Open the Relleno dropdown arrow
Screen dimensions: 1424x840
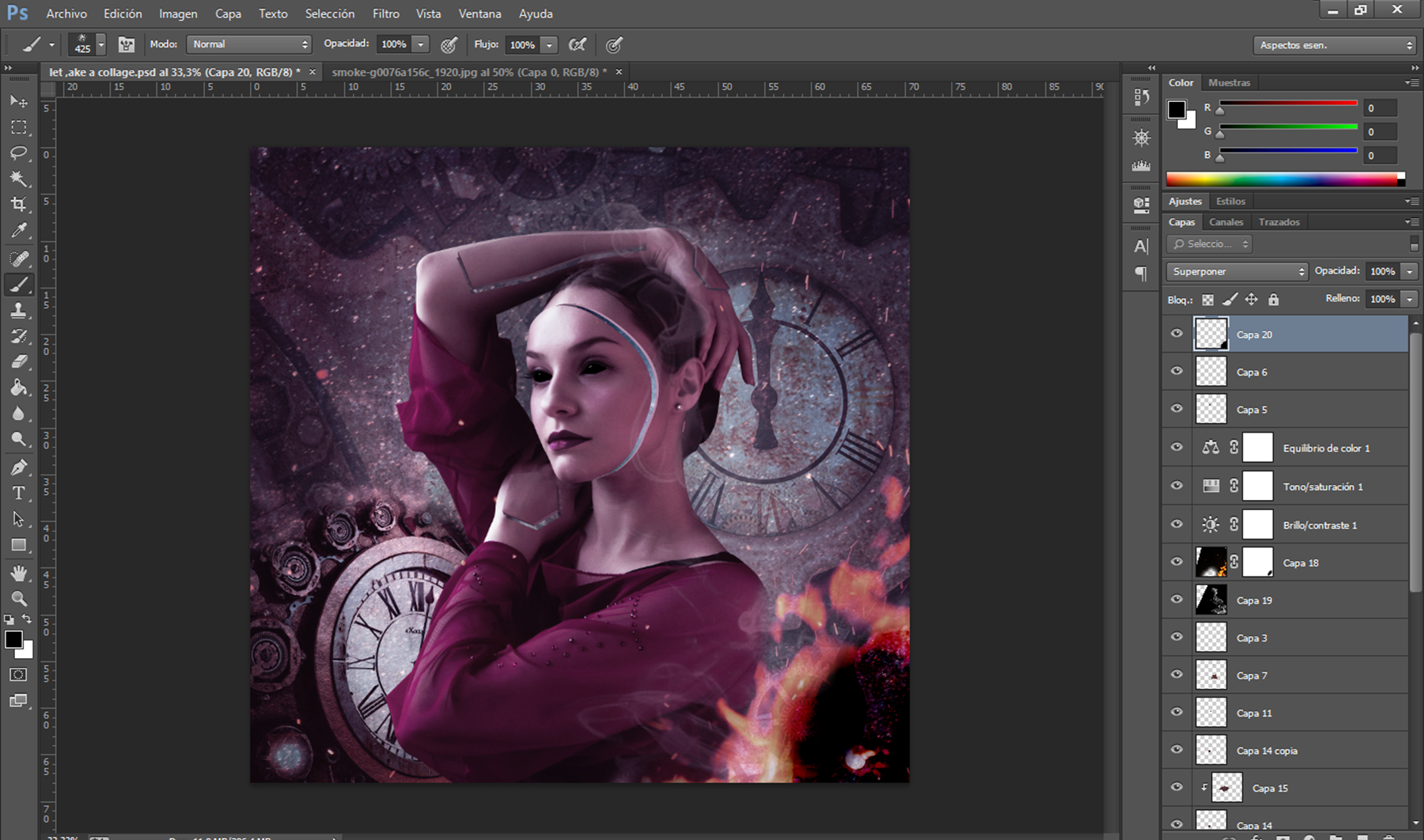(x=1409, y=299)
